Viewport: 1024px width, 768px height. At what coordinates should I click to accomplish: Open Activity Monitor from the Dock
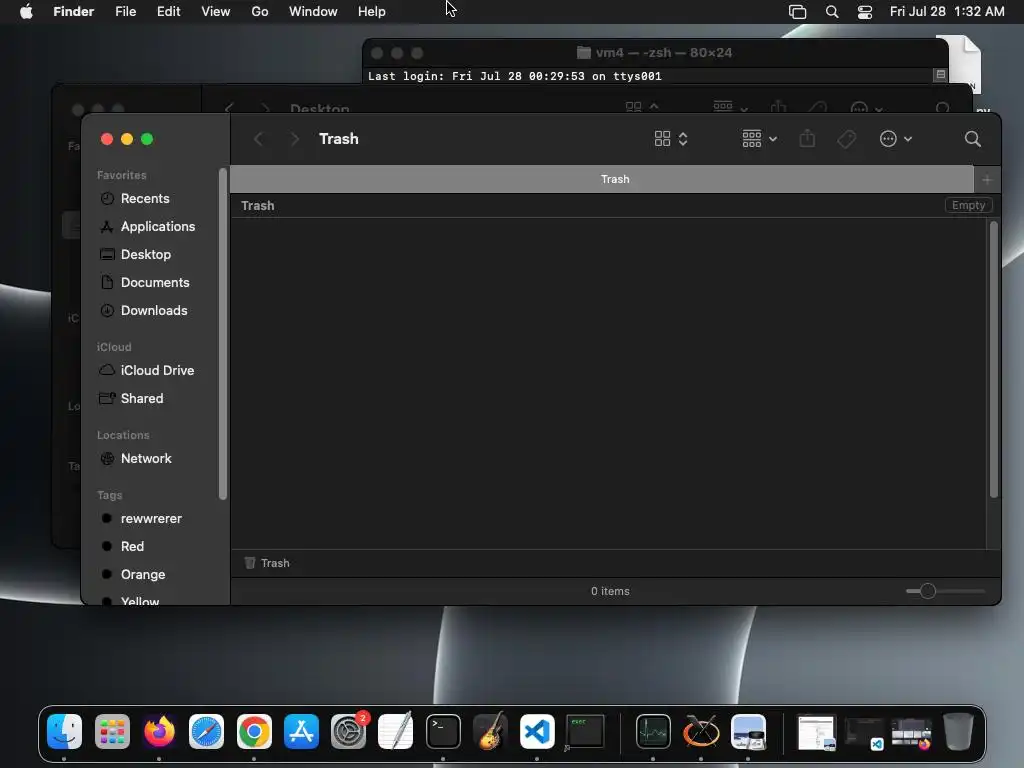click(x=653, y=731)
